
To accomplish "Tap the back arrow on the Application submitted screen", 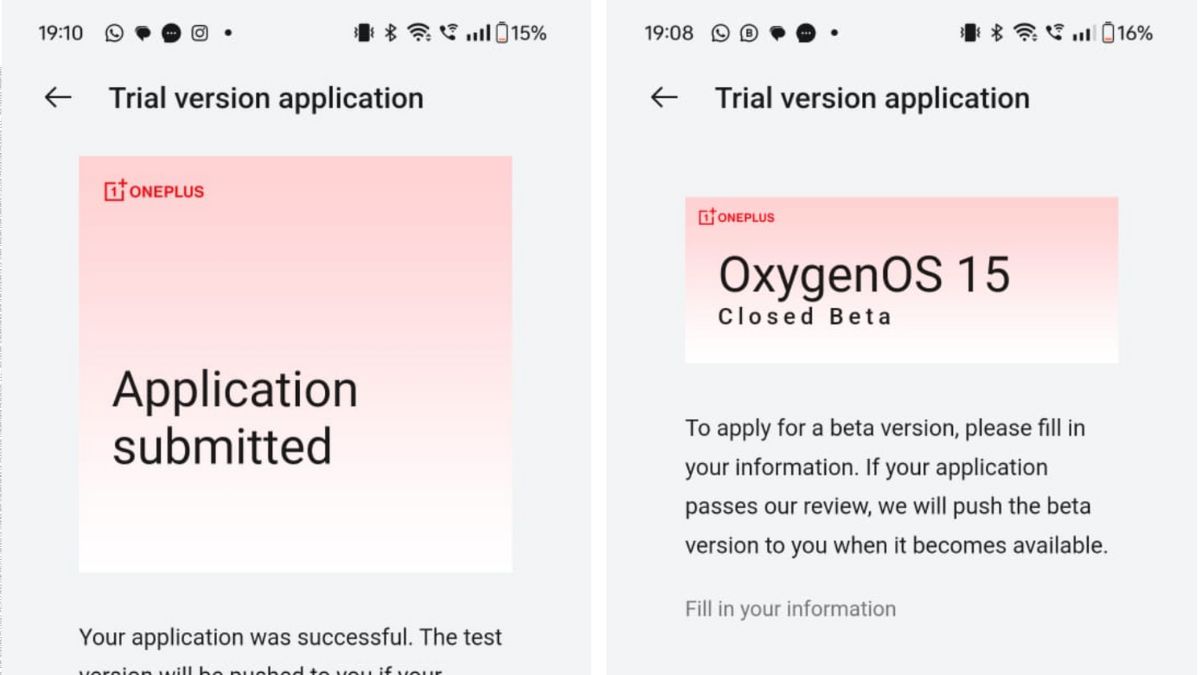I will [x=58, y=97].
